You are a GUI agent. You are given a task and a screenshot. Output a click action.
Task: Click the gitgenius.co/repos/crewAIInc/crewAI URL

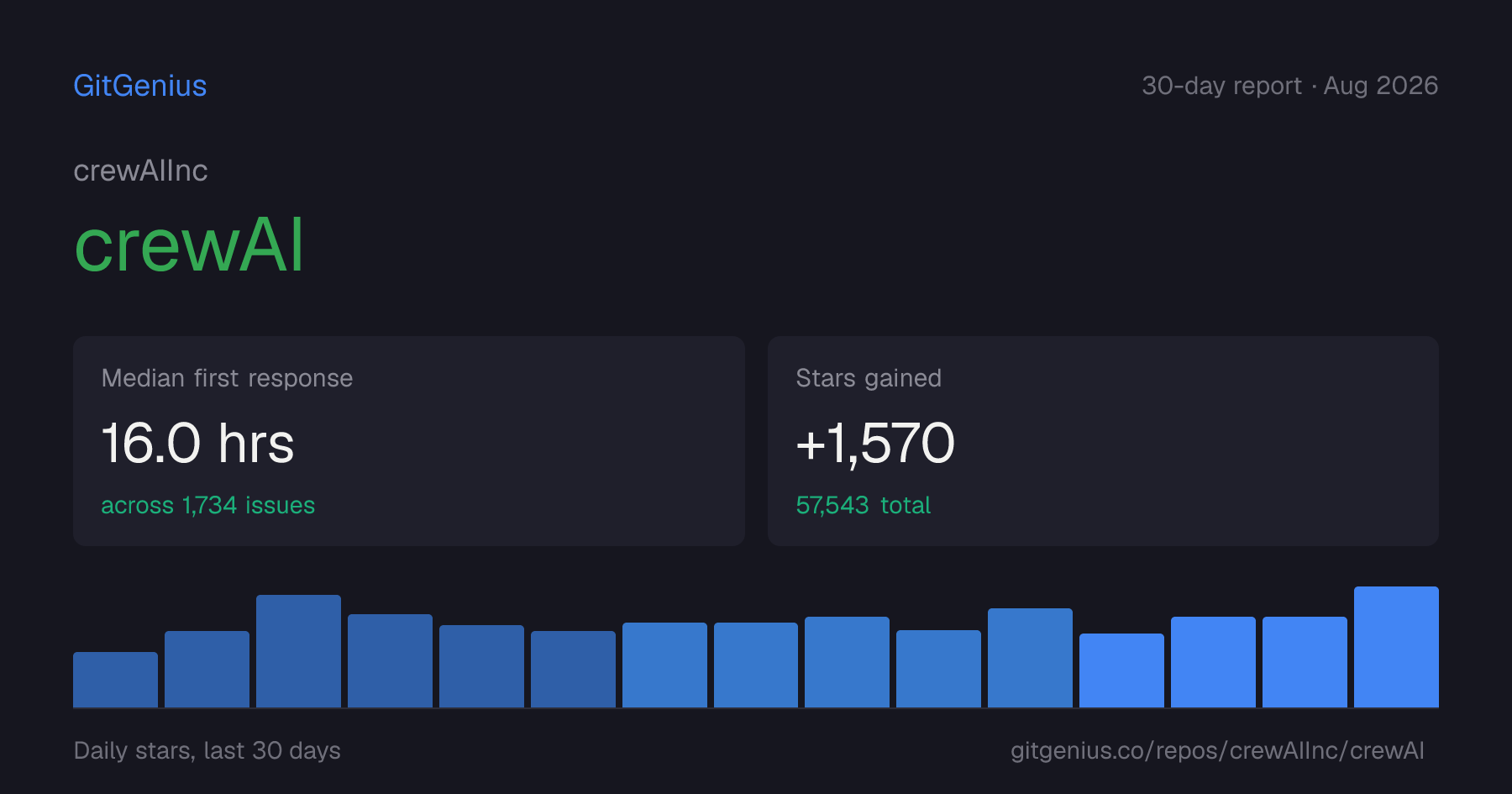1217,750
